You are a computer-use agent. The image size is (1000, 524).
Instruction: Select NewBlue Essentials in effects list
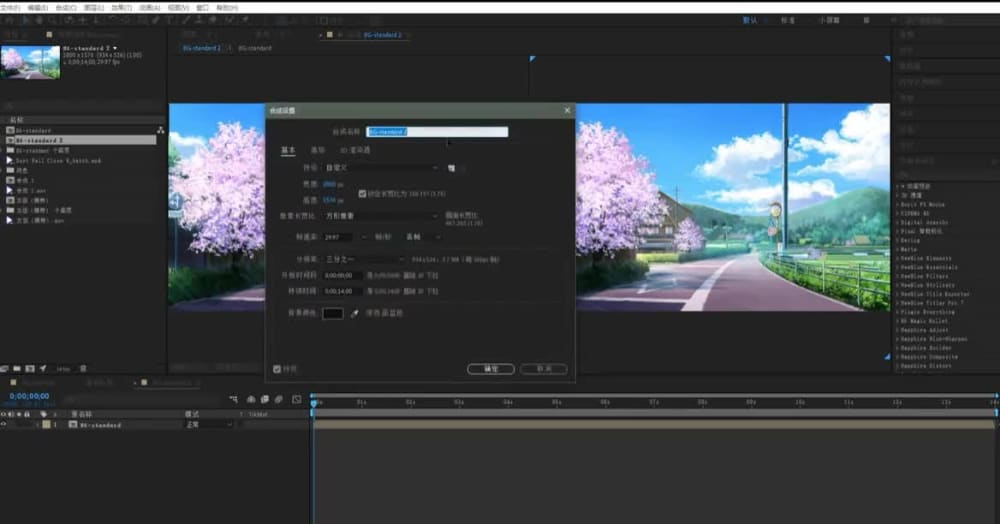929,268
